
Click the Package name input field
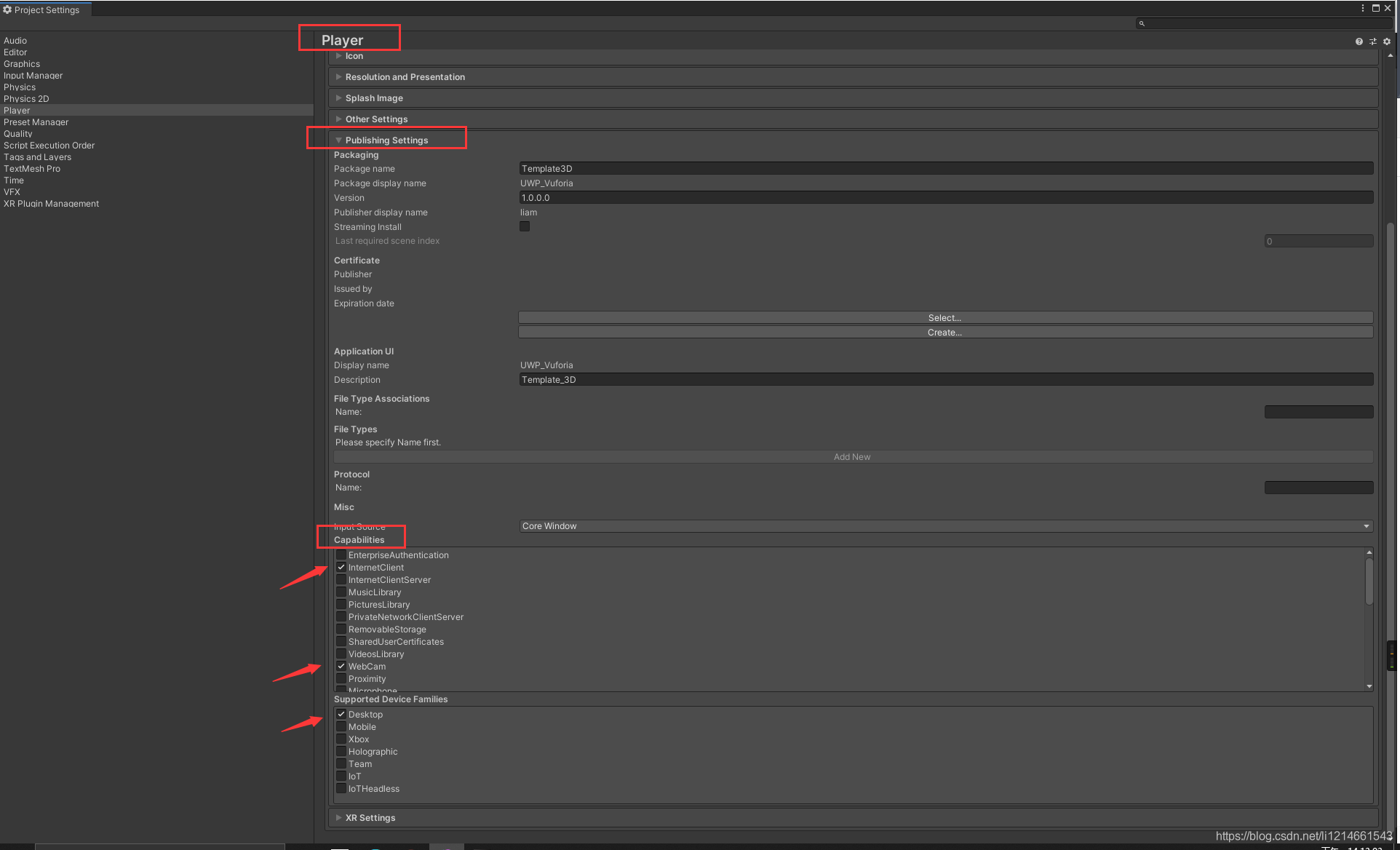click(x=945, y=169)
